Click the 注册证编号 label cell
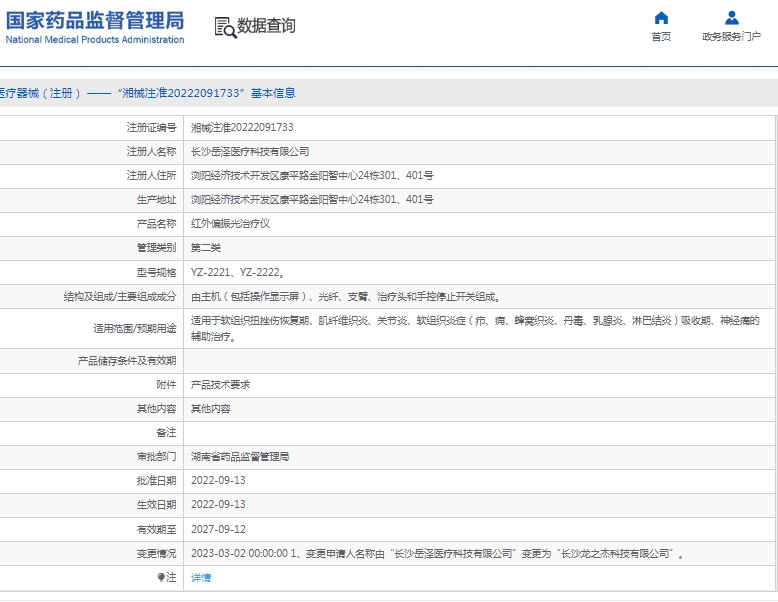This screenshot has width=778, height=602. [x=151, y=128]
